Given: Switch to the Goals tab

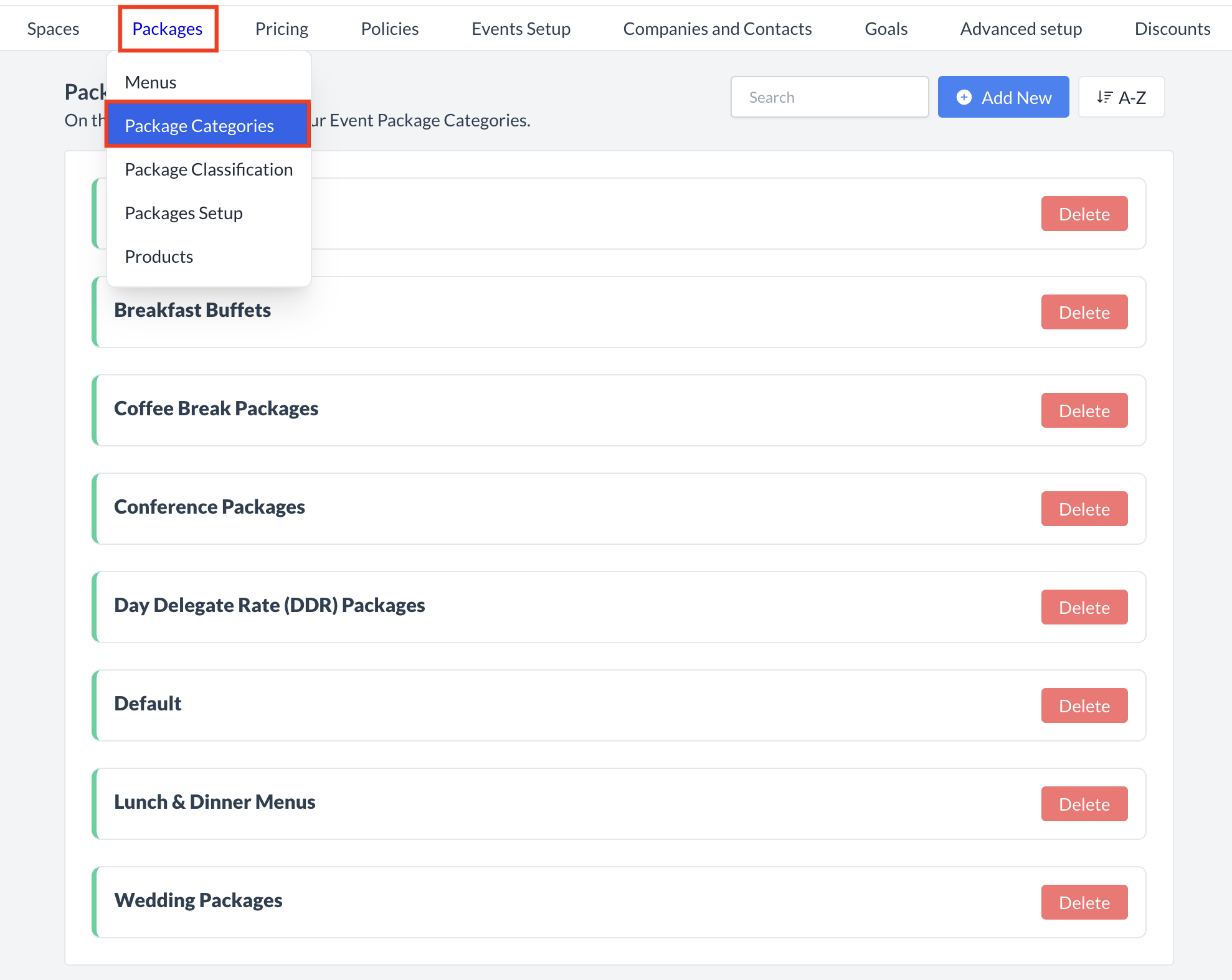Looking at the screenshot, I should (886, 28).
